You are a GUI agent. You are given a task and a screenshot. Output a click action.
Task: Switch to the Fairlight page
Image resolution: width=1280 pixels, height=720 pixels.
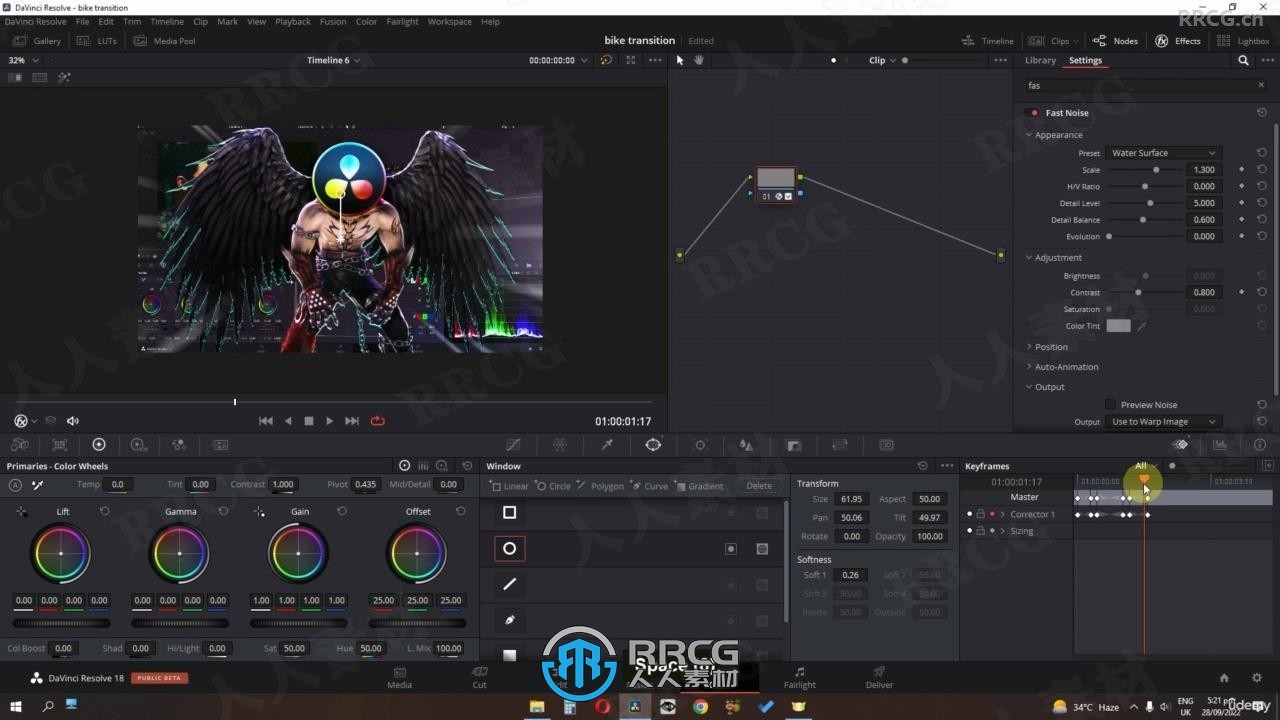pyautogui.click(x=799, y=678)
